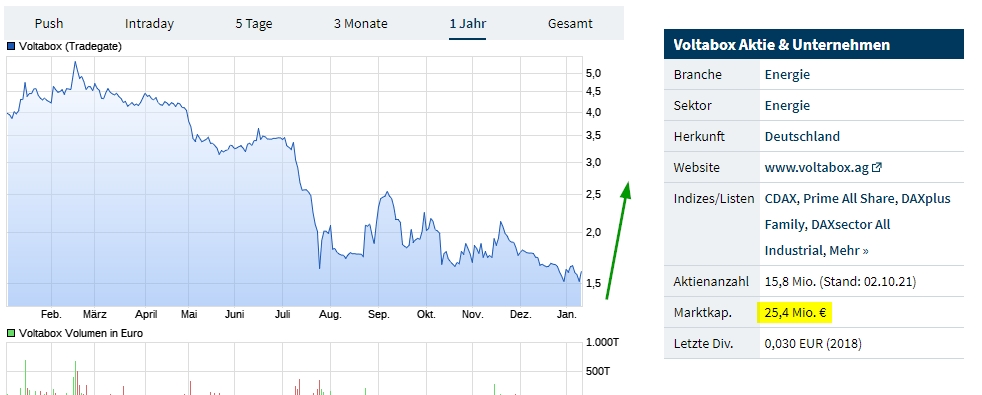
Task: Click the Voltabox Volumen in Euro legend label
Action: tap(81, 334)
